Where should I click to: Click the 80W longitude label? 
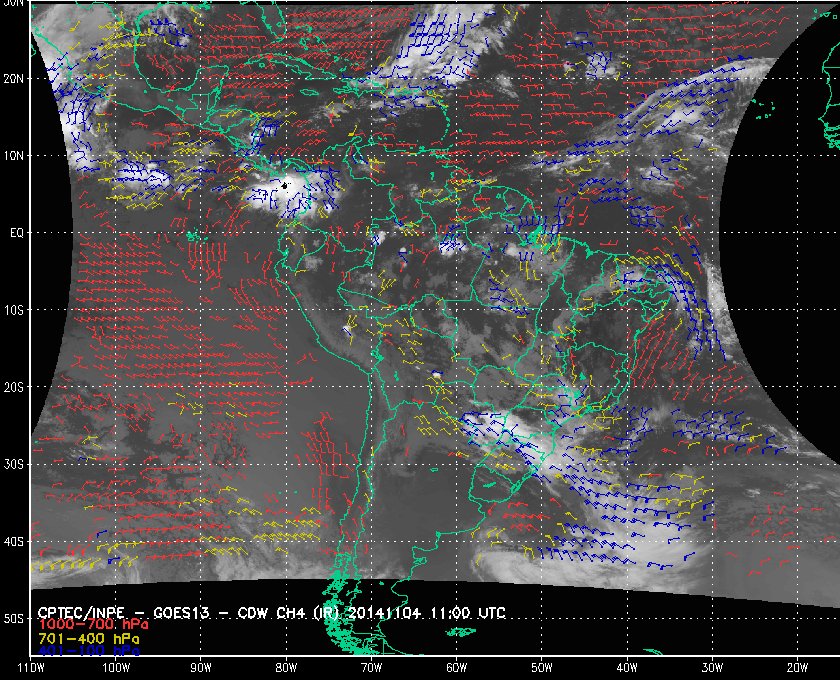(x=286, y=668)
